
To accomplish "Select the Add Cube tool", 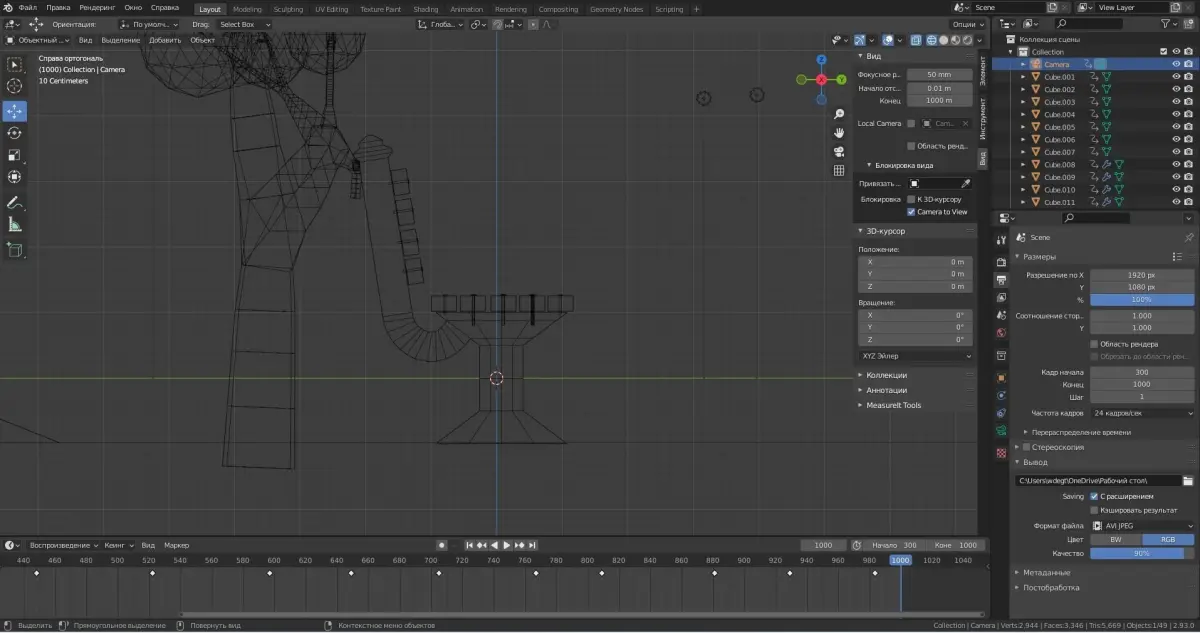I will point(15,250).
